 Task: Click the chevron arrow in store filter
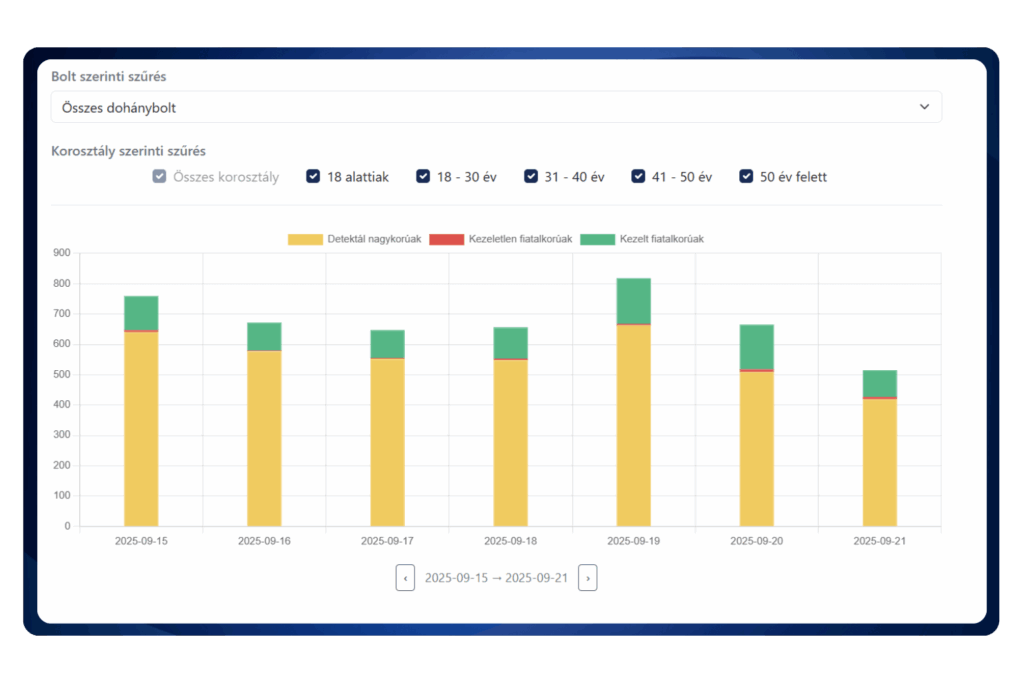coord(924,107)
